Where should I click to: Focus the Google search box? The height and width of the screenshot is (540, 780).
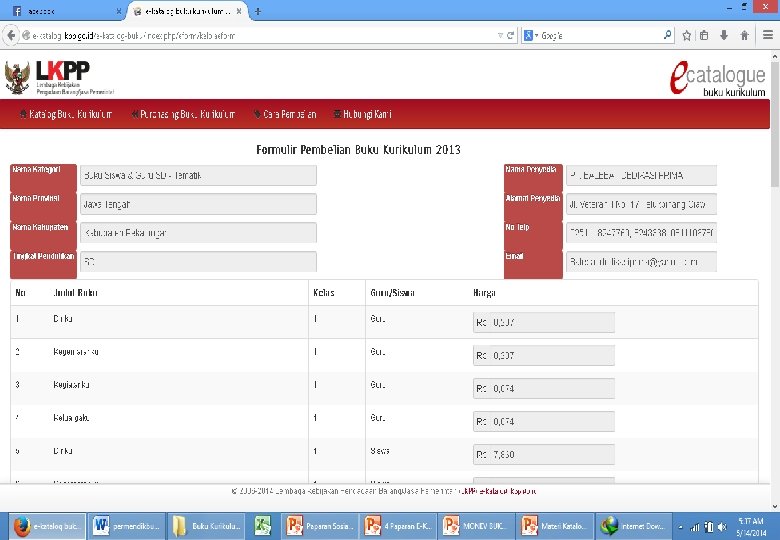(600, 35)
